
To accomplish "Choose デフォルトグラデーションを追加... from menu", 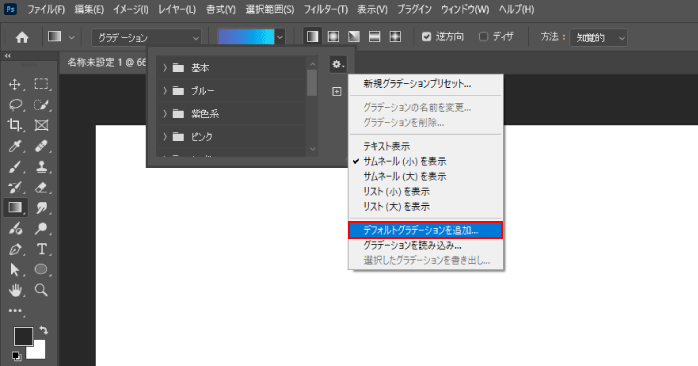I will tap(426, 230).
